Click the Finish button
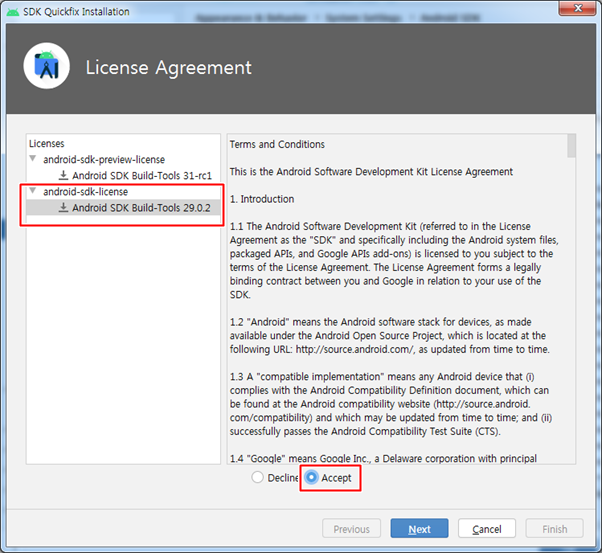602x553 pixels. 554,528
